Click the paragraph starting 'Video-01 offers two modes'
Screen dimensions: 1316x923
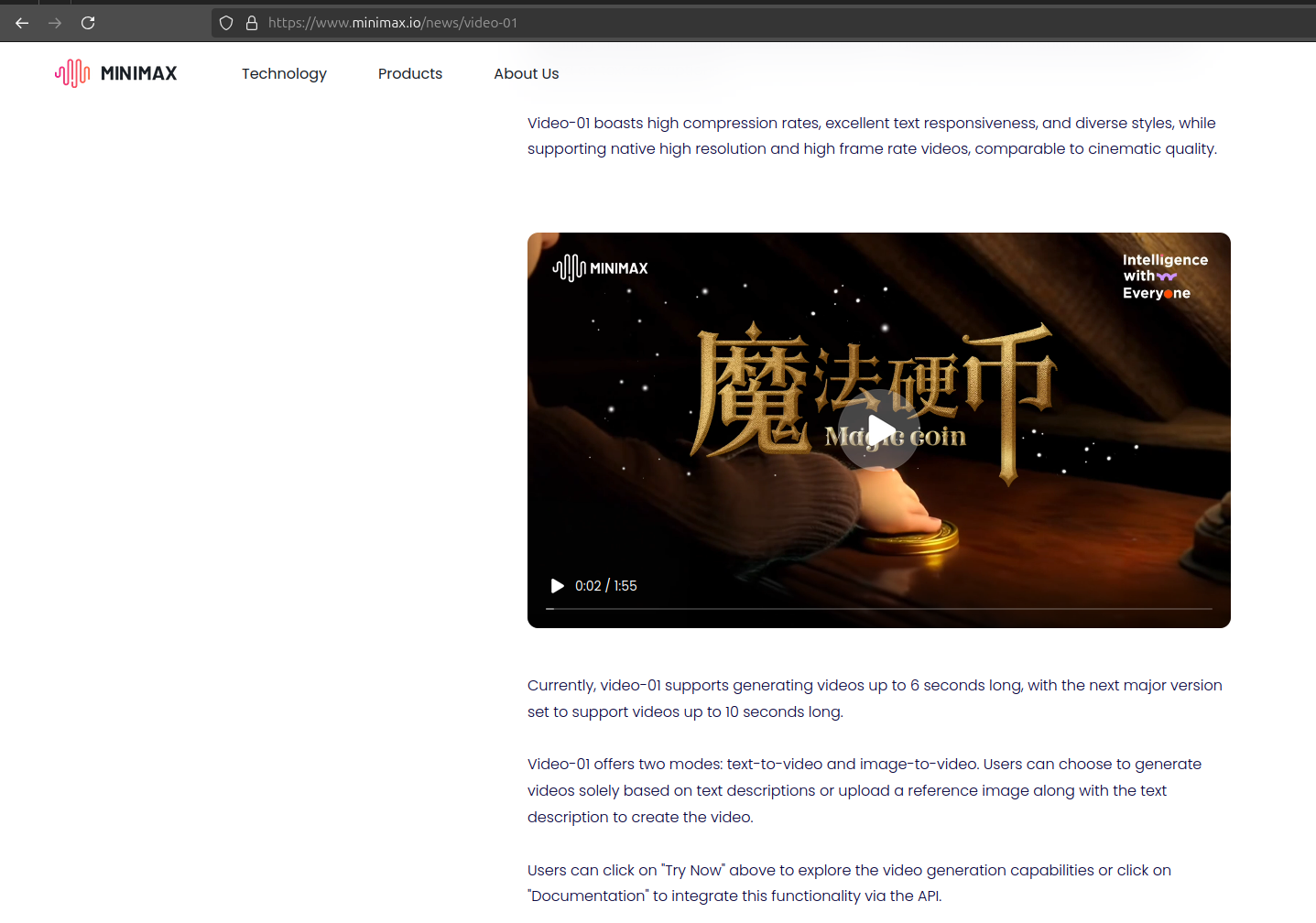click(865, 790)
